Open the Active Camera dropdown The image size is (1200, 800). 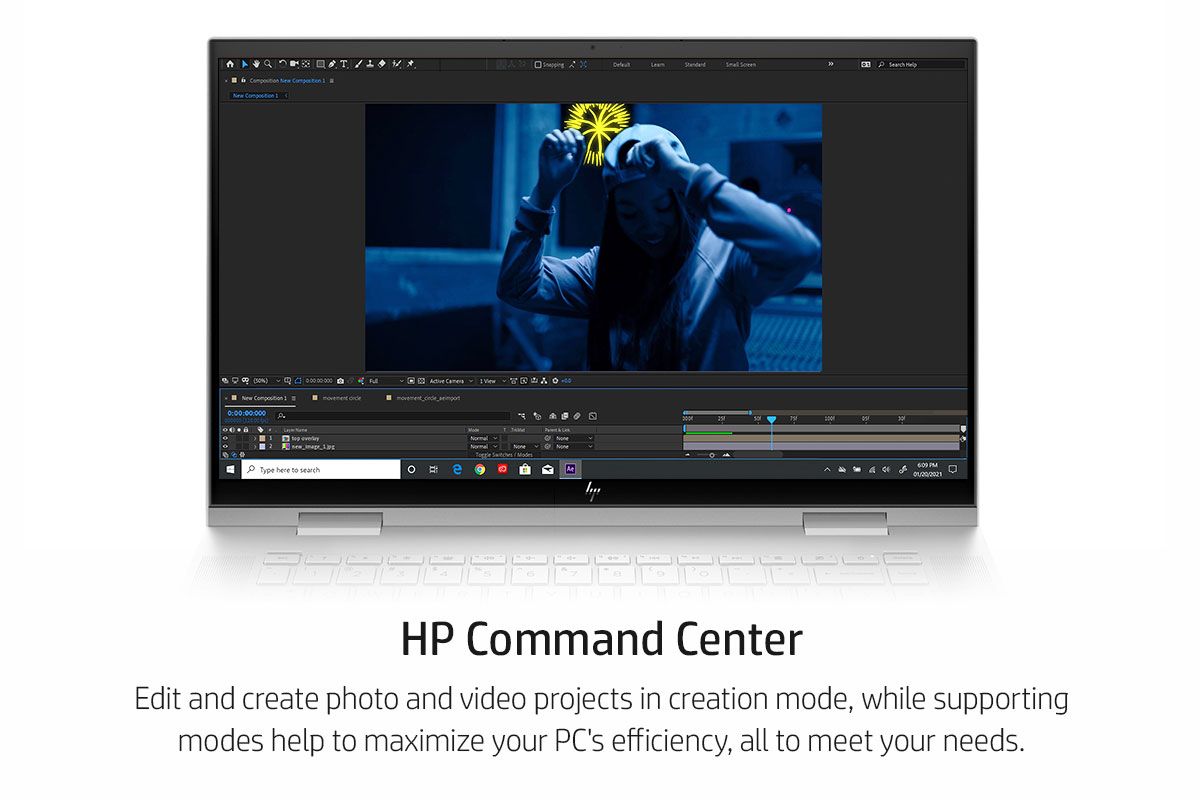point(450,381)
